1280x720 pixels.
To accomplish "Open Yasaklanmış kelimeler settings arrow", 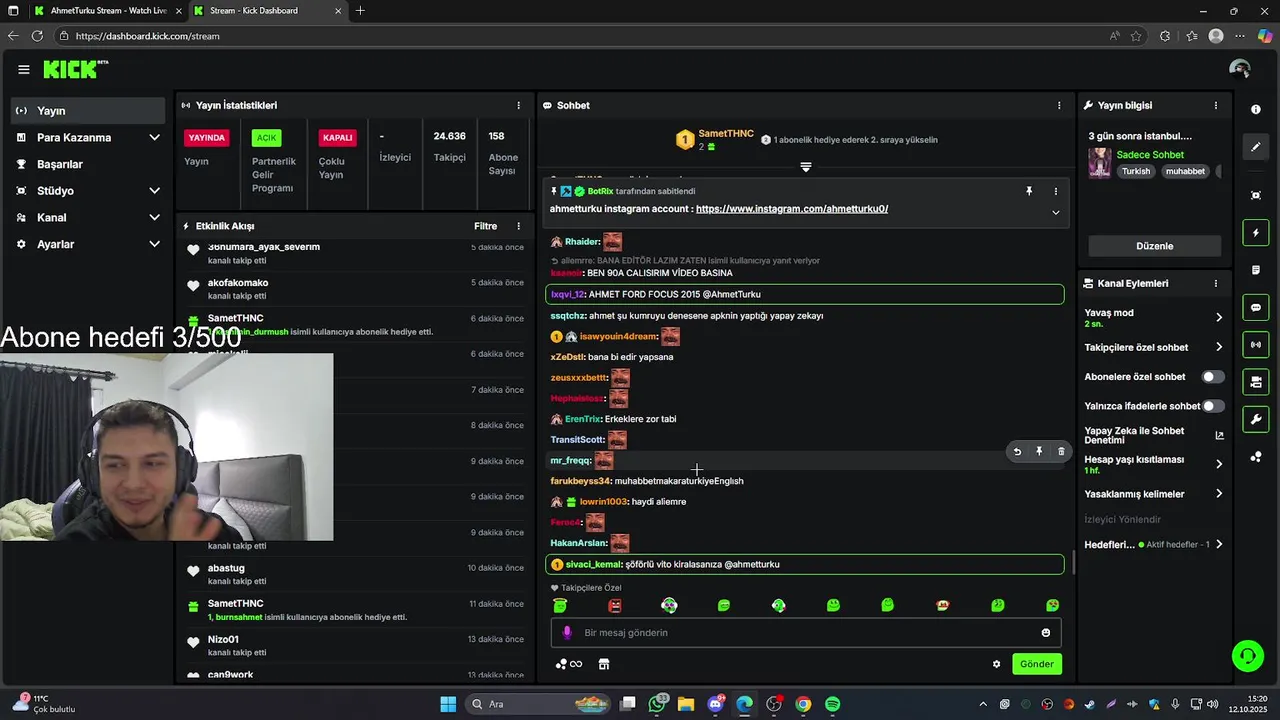I will pyautogui.click(x=1218, y=494).
